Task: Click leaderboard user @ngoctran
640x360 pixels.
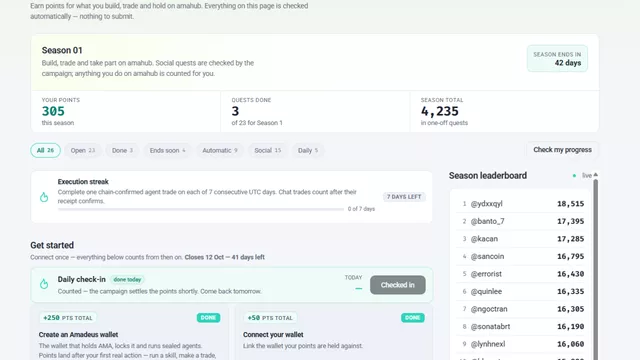Action: (x=489, y=309)
